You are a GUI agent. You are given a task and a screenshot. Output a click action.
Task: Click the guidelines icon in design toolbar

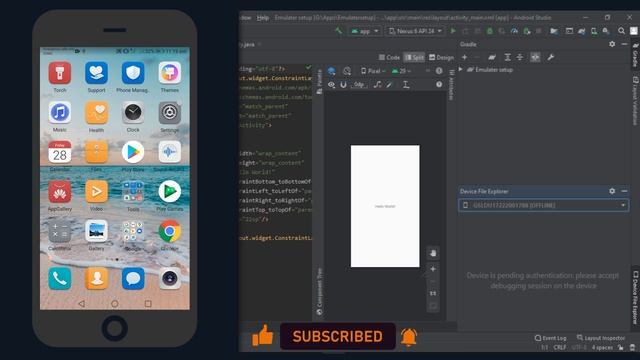[406, 84]
